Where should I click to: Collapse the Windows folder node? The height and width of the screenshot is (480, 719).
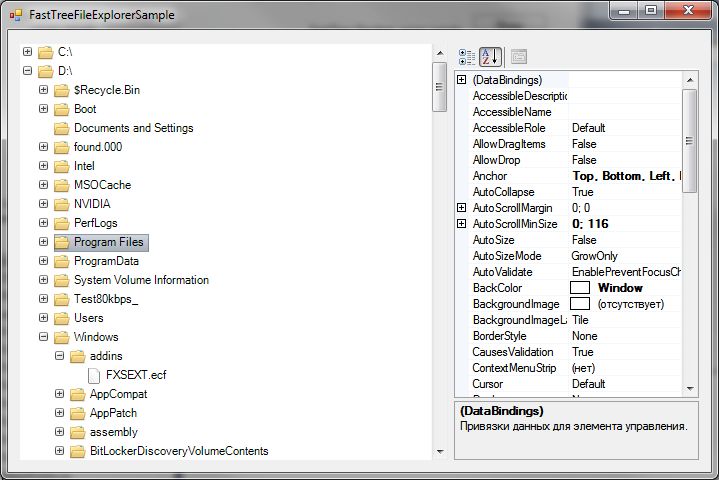click(x=44, y=337)
